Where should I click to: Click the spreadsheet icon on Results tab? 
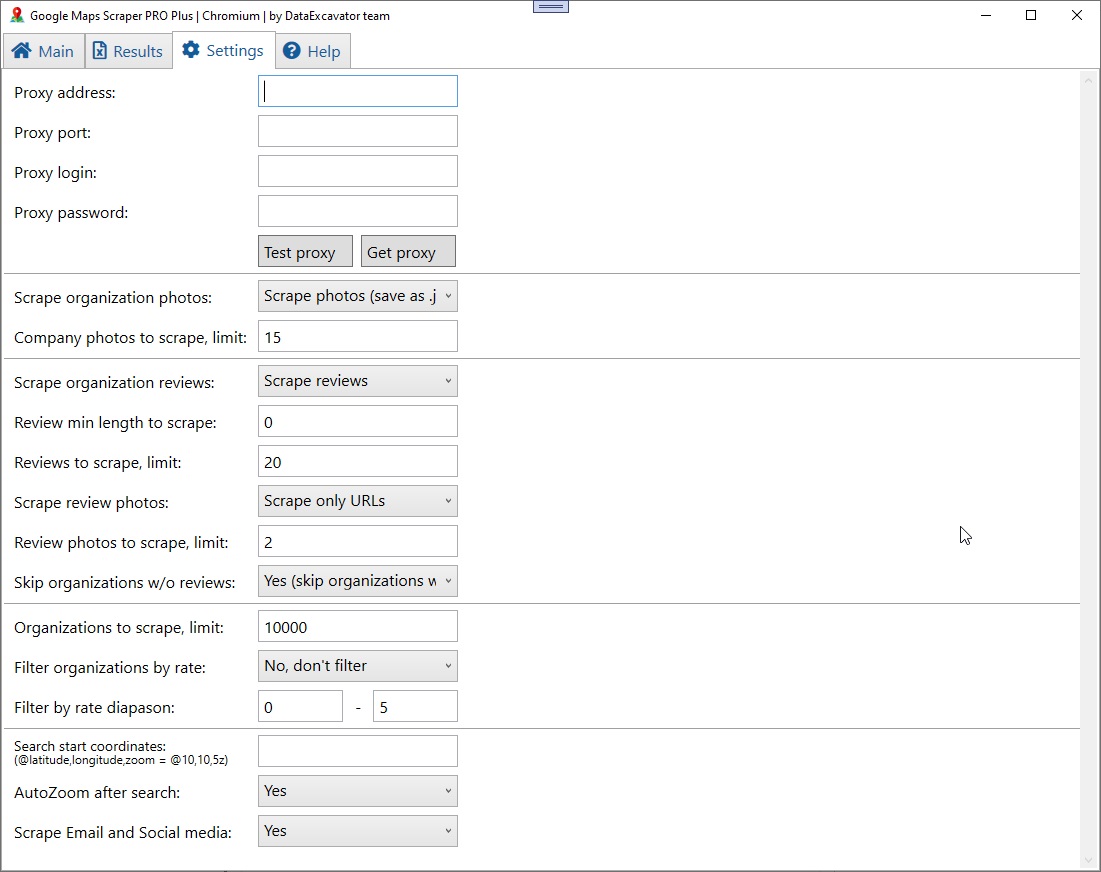[100, 51]
